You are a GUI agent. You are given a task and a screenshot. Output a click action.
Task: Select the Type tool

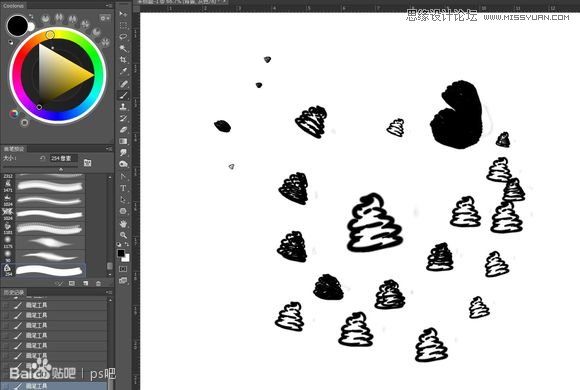123,188
